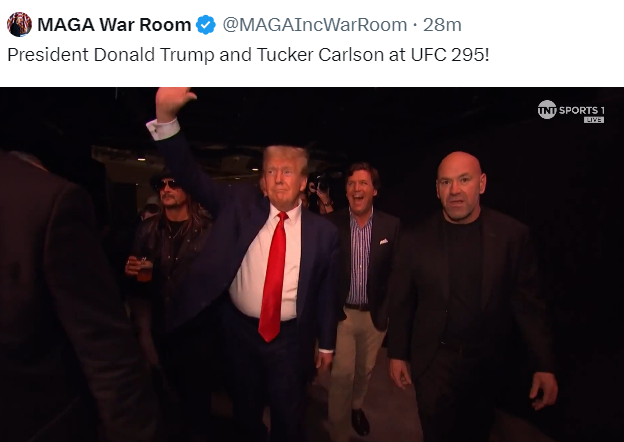The width and height of the screenshot is (624, 442).
Task: Open the tweet via the 28m timestamp
Action: tap(442, 25)
